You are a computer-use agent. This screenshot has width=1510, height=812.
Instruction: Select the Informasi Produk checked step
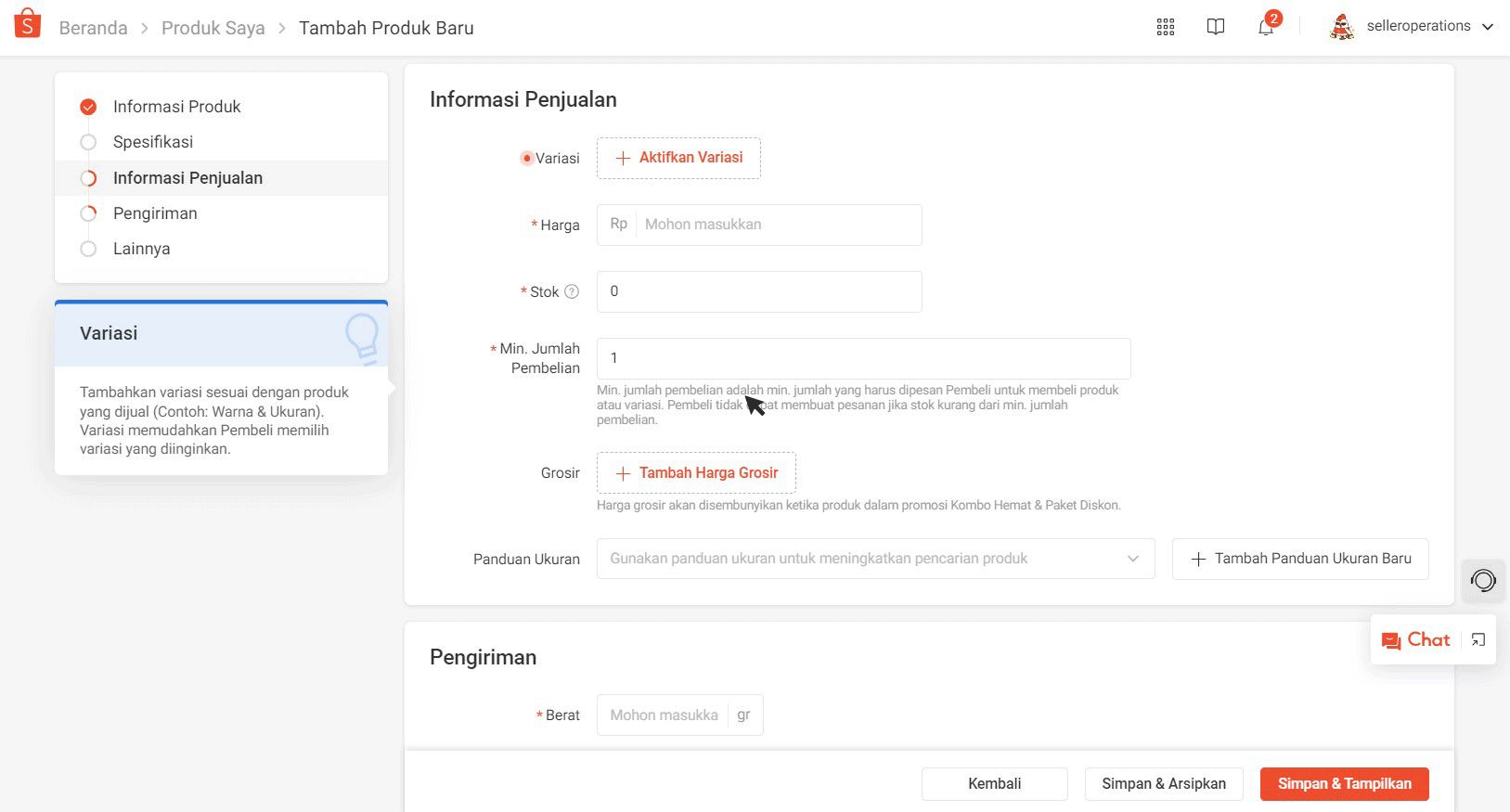click(88, 107)
